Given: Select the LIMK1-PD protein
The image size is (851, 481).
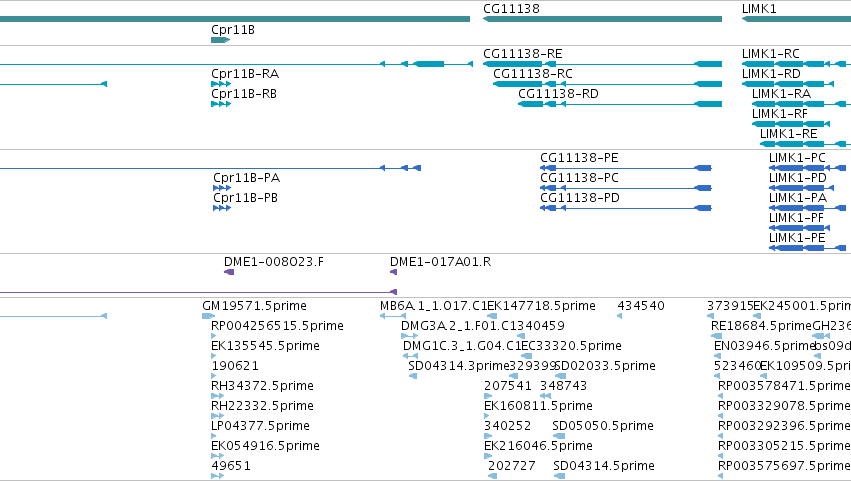Looking at the screenshot, I should 802,188.
